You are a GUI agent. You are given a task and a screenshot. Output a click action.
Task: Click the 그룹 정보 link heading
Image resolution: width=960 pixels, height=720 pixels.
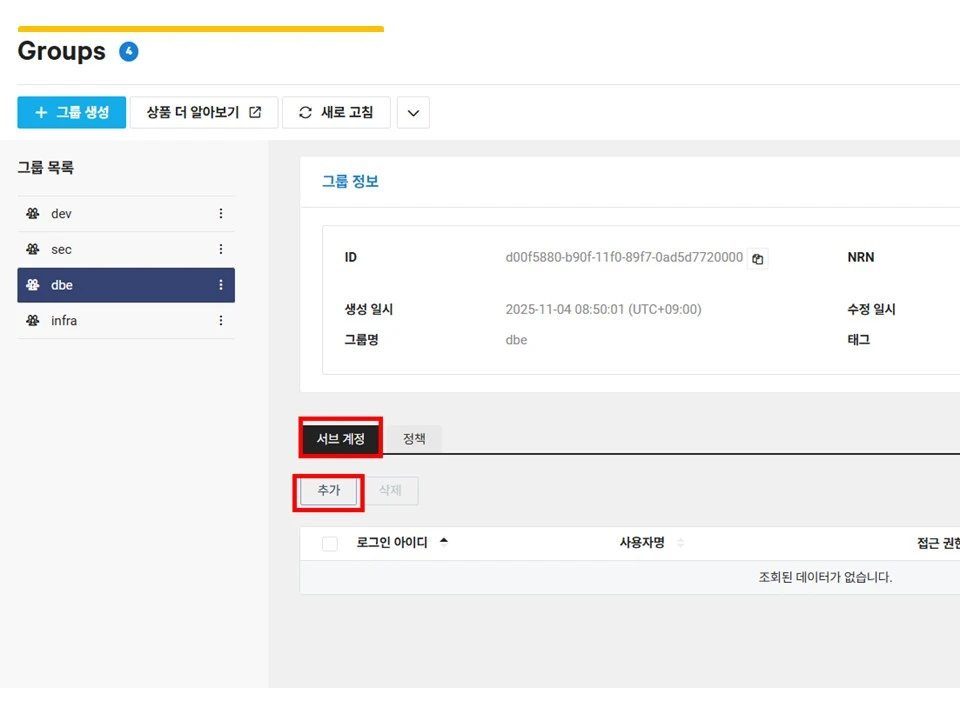(350, 181)
